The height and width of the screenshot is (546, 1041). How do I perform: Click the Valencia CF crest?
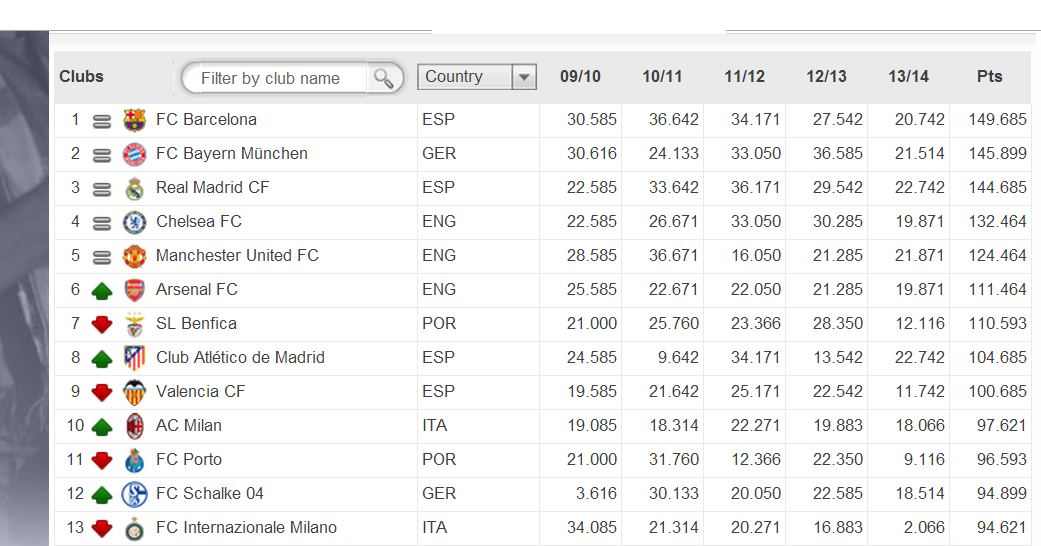135,392
